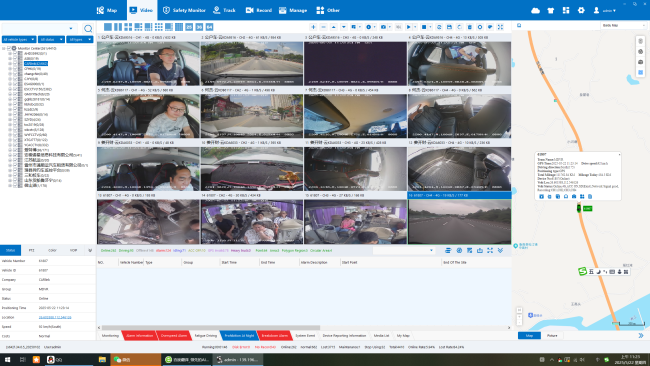650x366 pixels.
Task: Click the save icon in video toolbar
Action: click(449, 27)
